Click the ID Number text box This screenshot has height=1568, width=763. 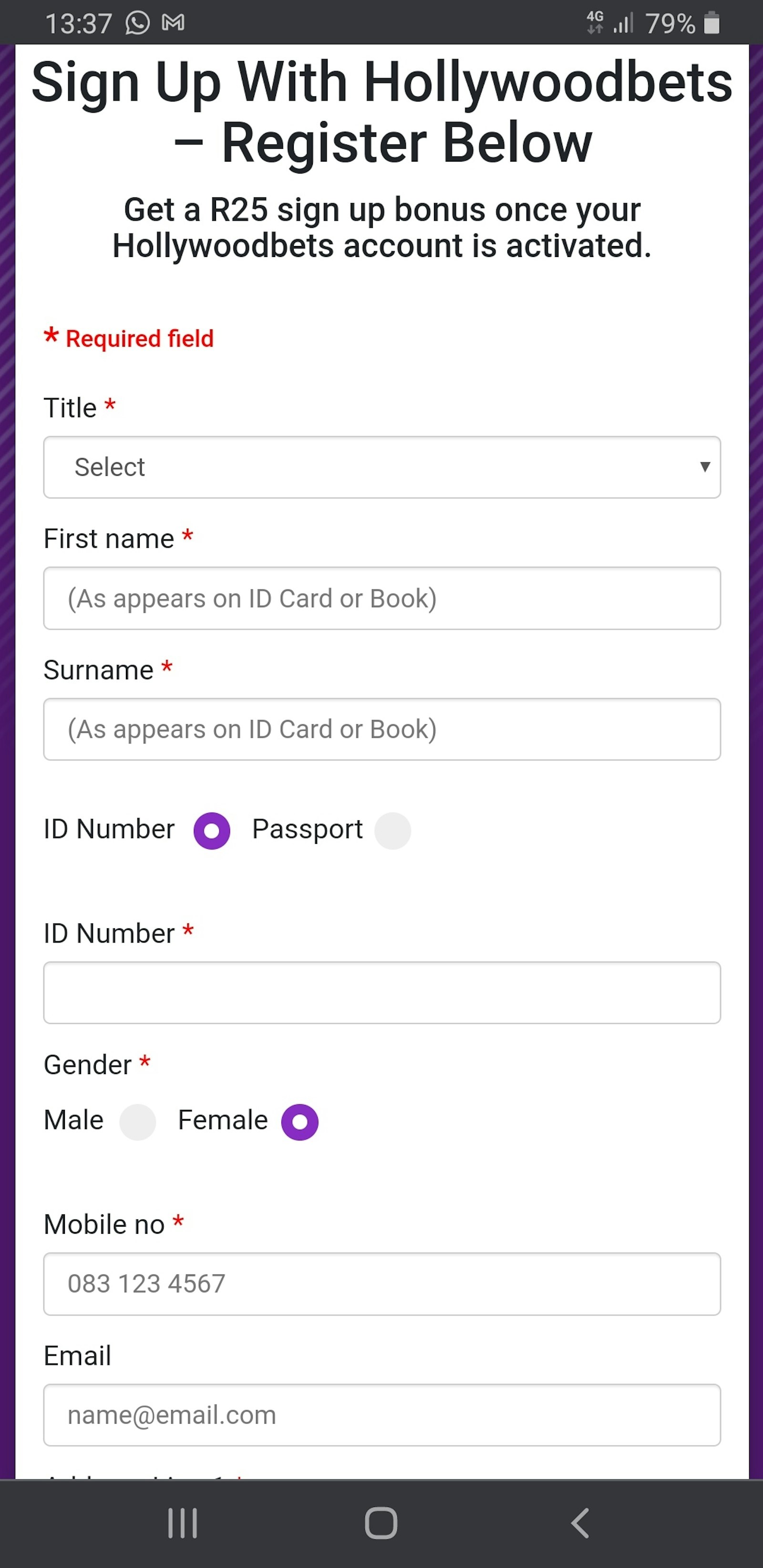pyautogui.click(x=382, y=993)
